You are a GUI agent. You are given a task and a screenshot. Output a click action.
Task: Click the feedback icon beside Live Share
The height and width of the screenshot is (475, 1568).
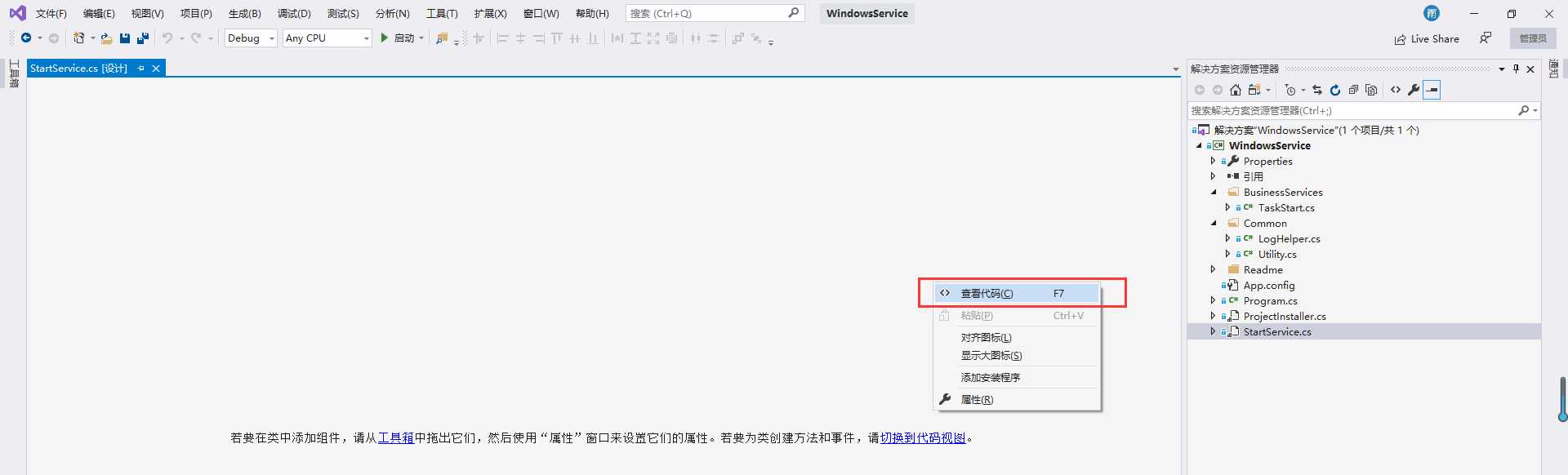pyautogui.click(x=1486, y=38)
